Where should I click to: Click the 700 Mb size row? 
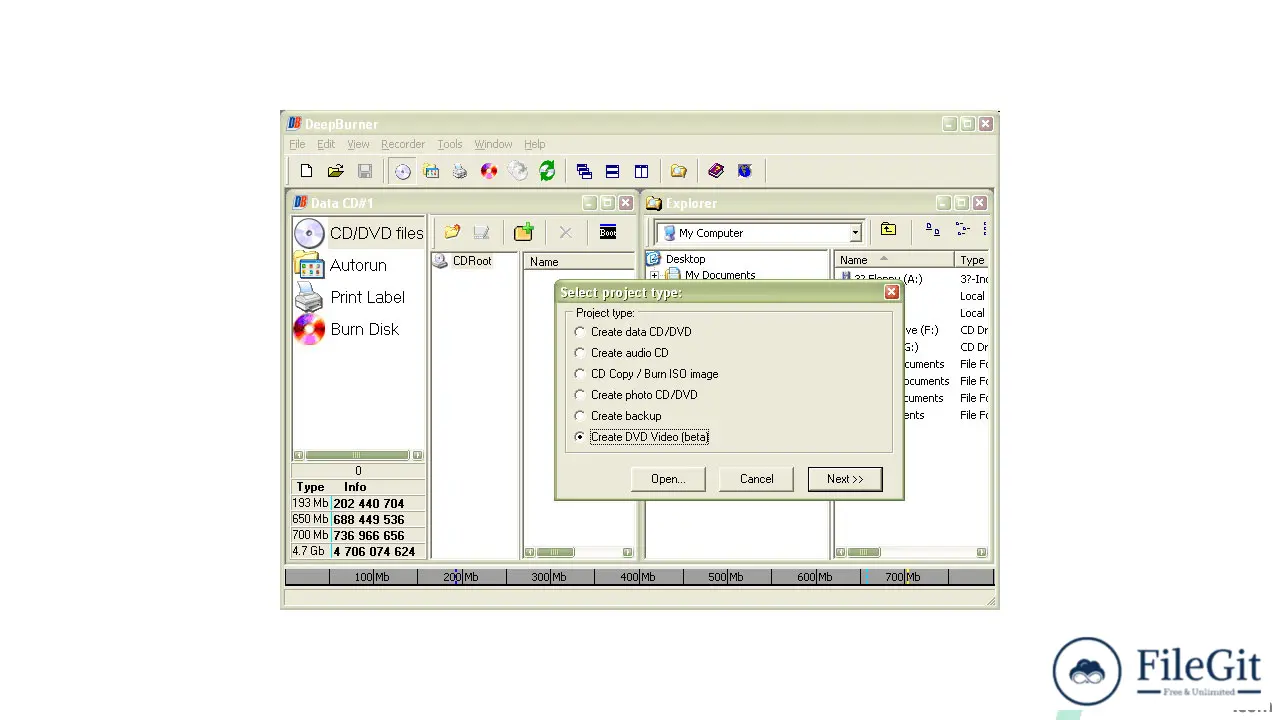click(358, 536)
